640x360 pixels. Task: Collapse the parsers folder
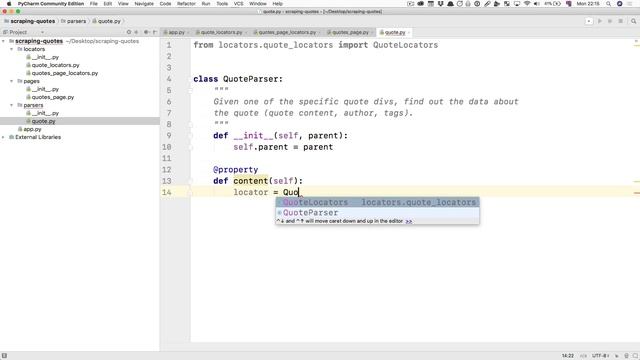11,105
